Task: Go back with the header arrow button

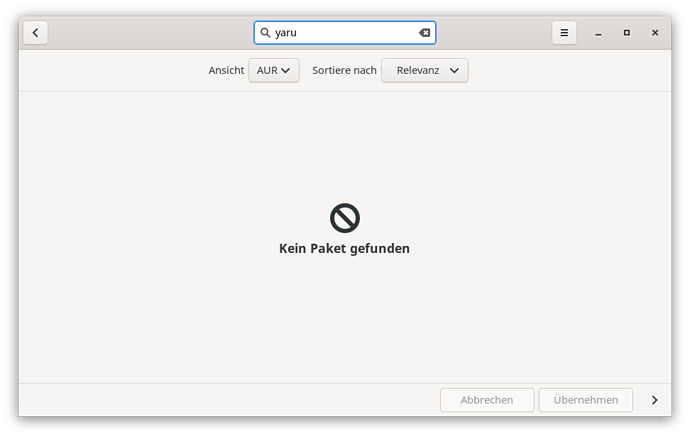Action: 35,33
